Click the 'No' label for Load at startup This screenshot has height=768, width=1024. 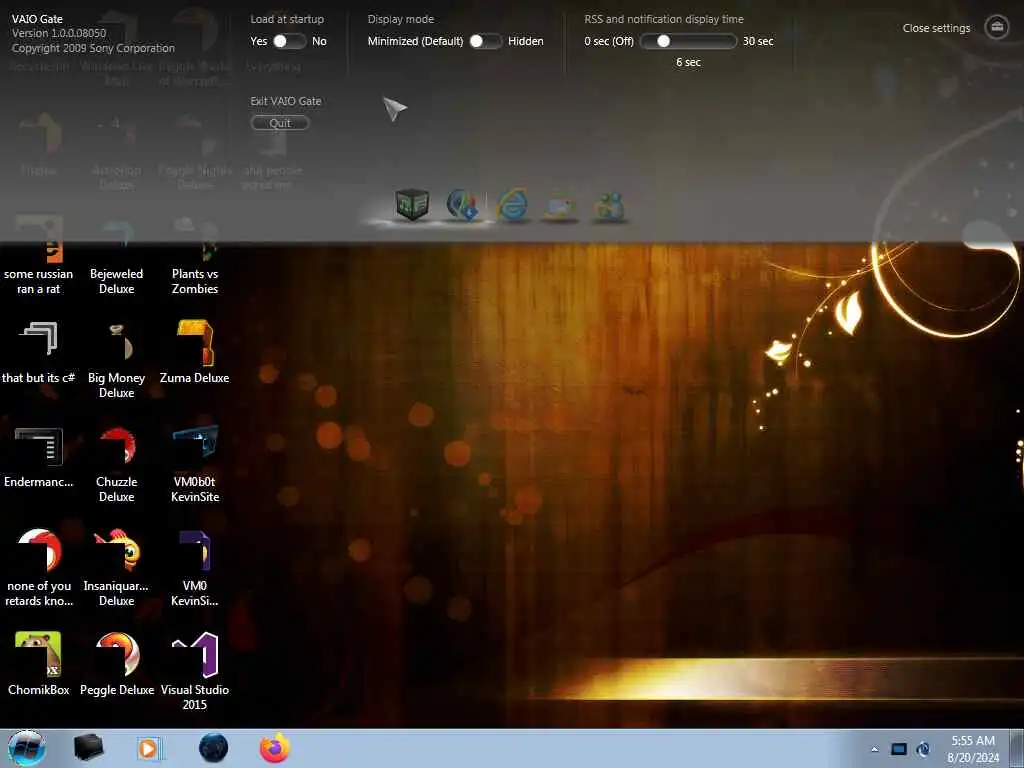[319, 41]
